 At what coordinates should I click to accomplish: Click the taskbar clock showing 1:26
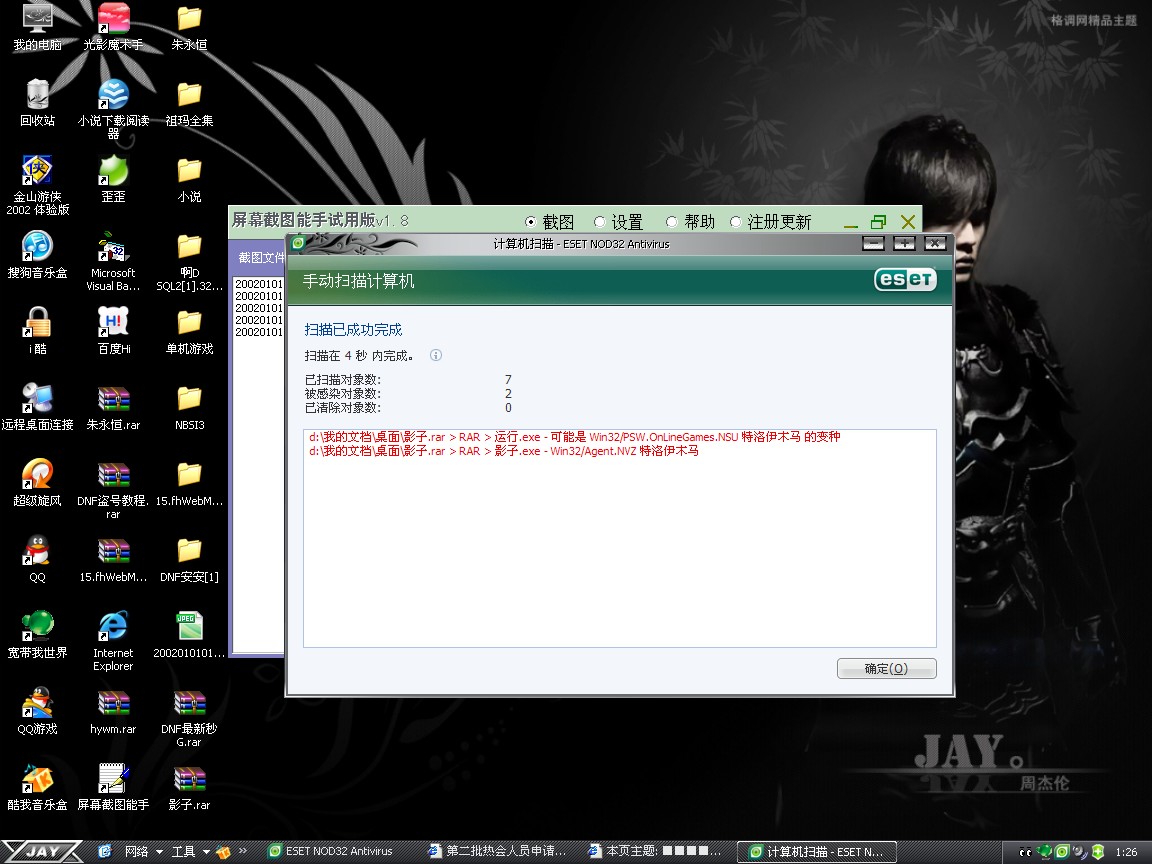(x=1126, y=852)
